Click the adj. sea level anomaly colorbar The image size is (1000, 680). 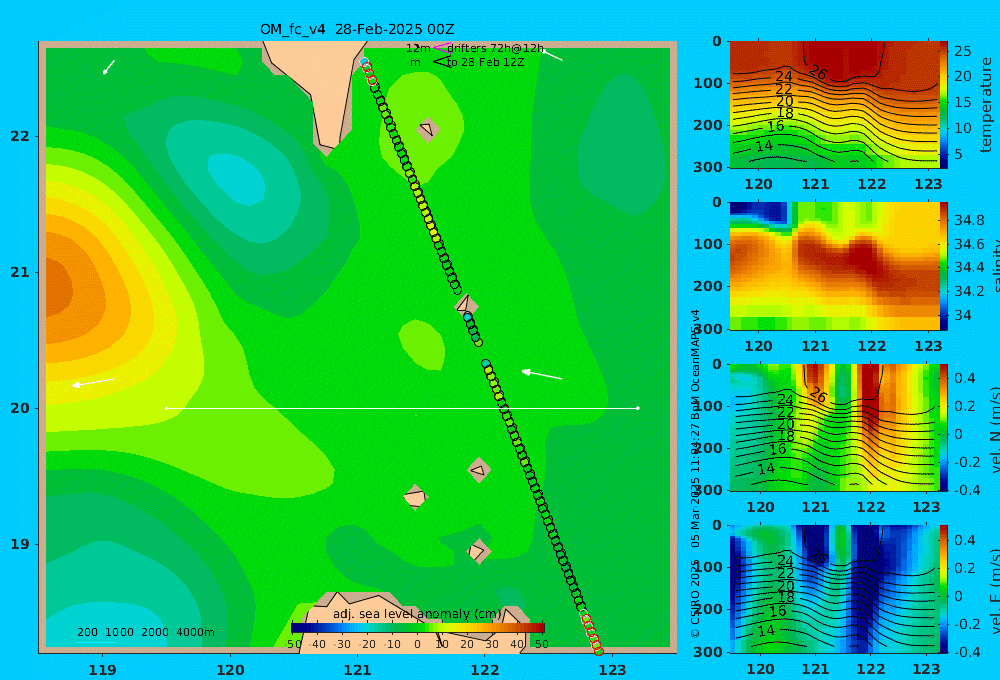(x=418, y=628)
